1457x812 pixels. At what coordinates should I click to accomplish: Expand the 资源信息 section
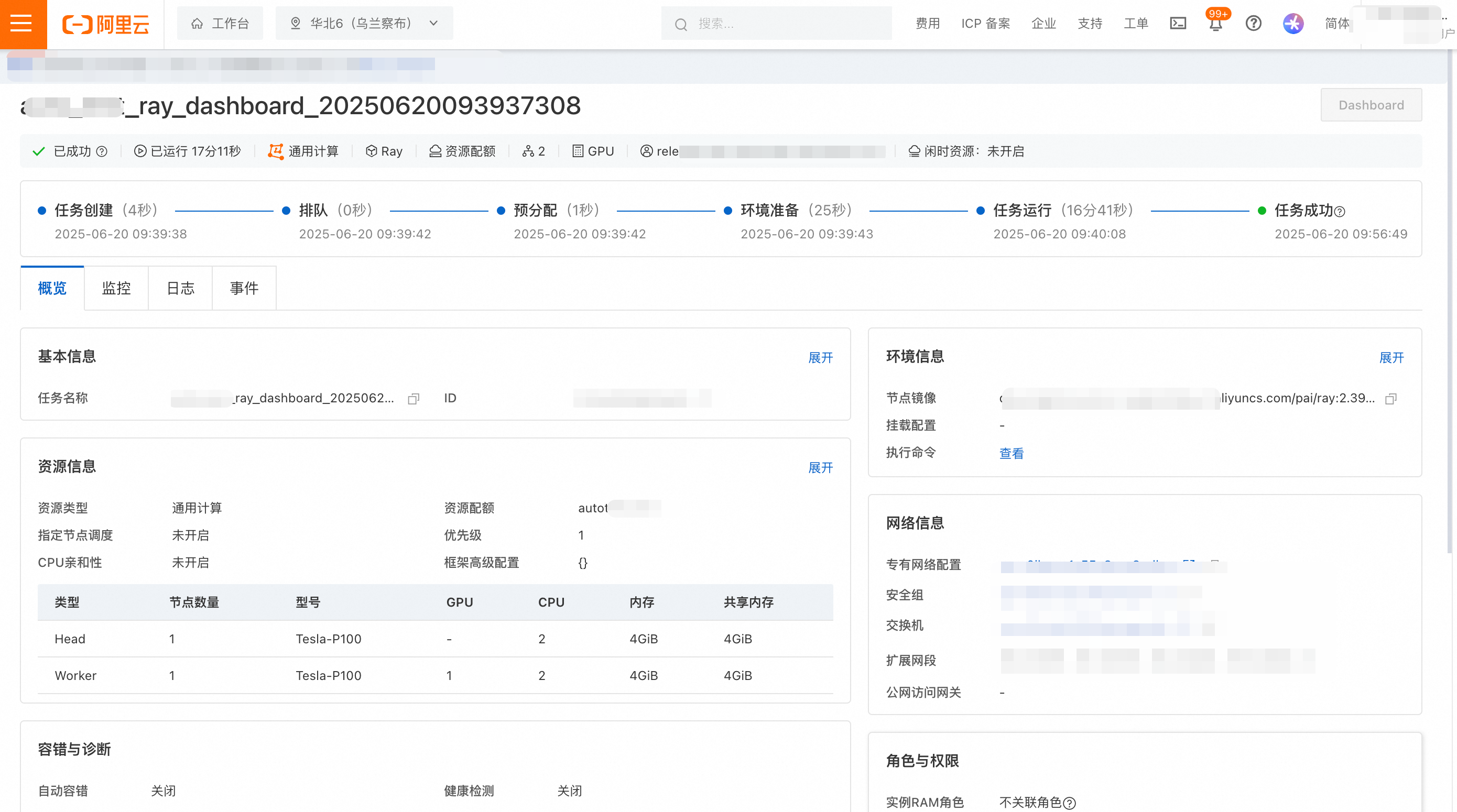coord(820,468)
